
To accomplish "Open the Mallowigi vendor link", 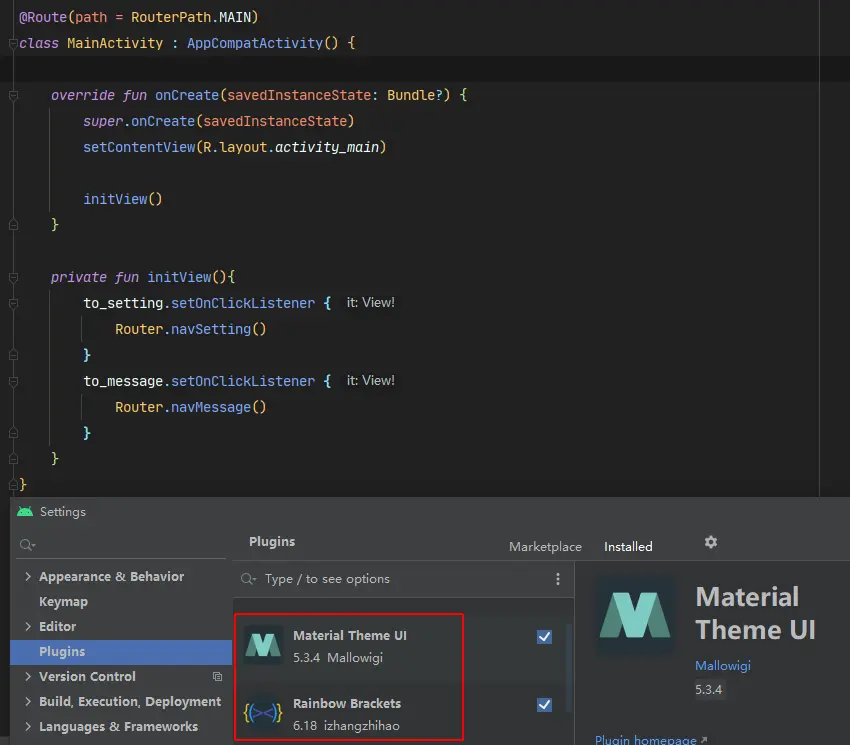I will (723, 665).
